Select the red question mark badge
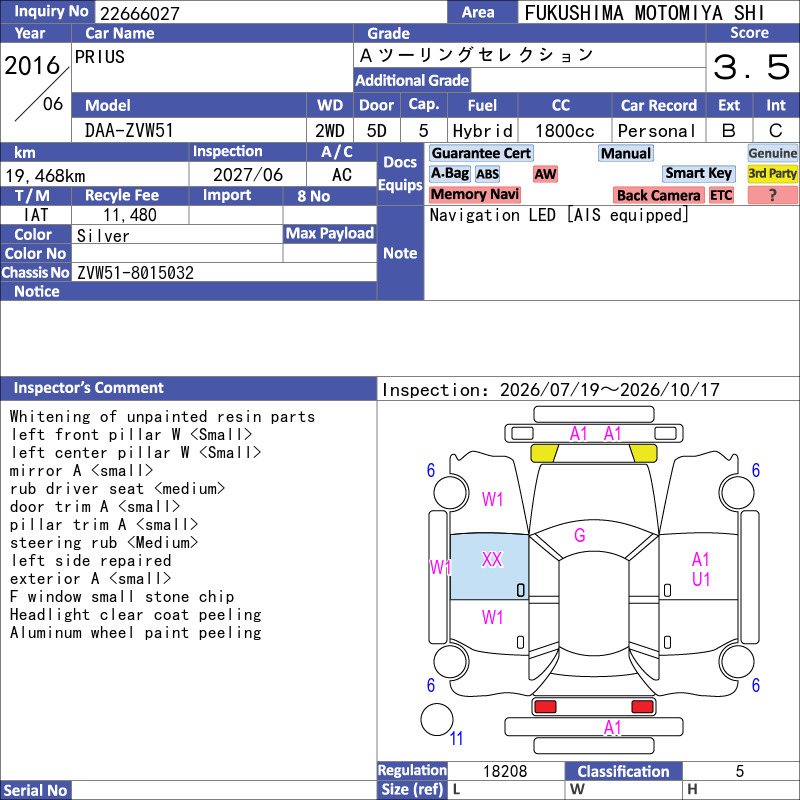The image size is (800, 800). click(772, 195)
